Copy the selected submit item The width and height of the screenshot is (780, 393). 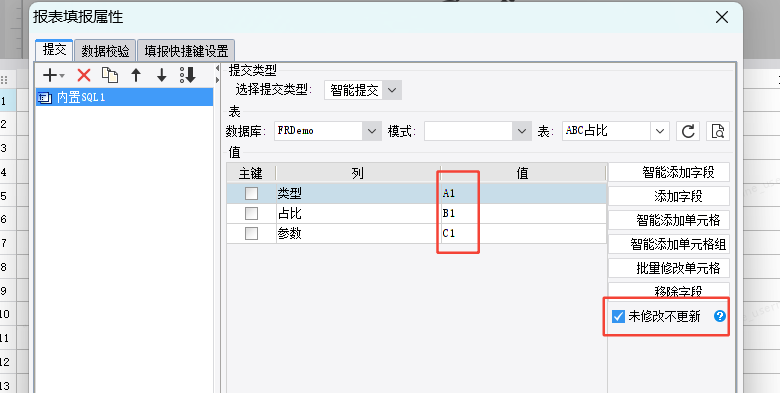pyautogui.click(x=110, y=75)
